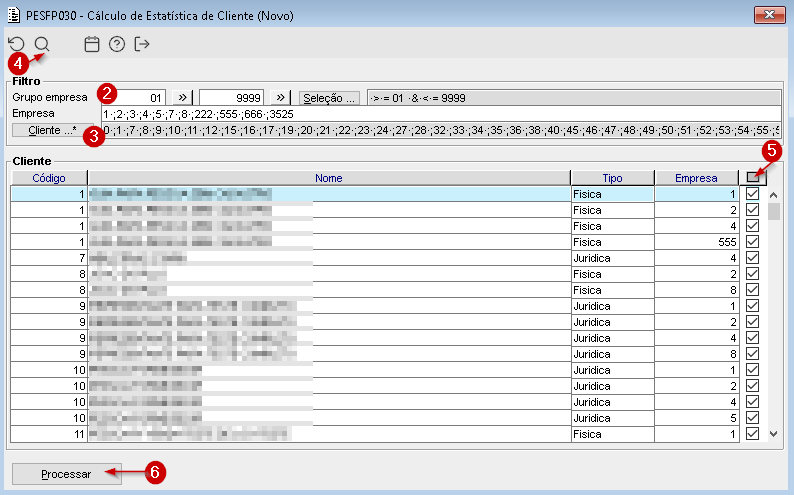This screenshot has width=794, height=495.
Task: Sort by the Tipo column header
Action: pyautogui.click(x=612, y=178)
